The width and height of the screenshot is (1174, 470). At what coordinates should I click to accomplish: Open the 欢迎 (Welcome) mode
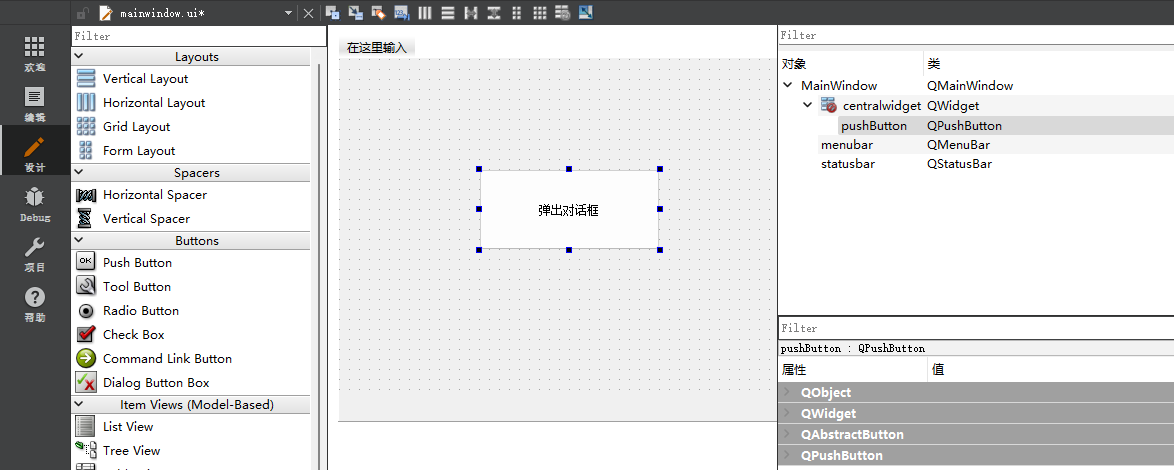(x=34, y=54)
